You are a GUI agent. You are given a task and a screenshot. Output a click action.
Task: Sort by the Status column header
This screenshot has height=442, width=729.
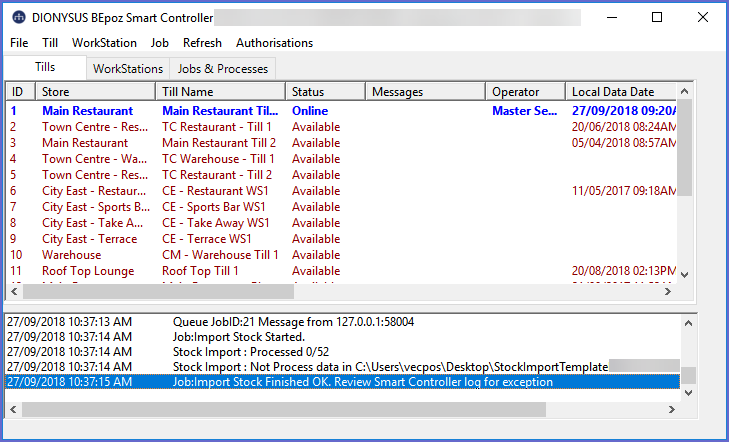pos(324,92)
